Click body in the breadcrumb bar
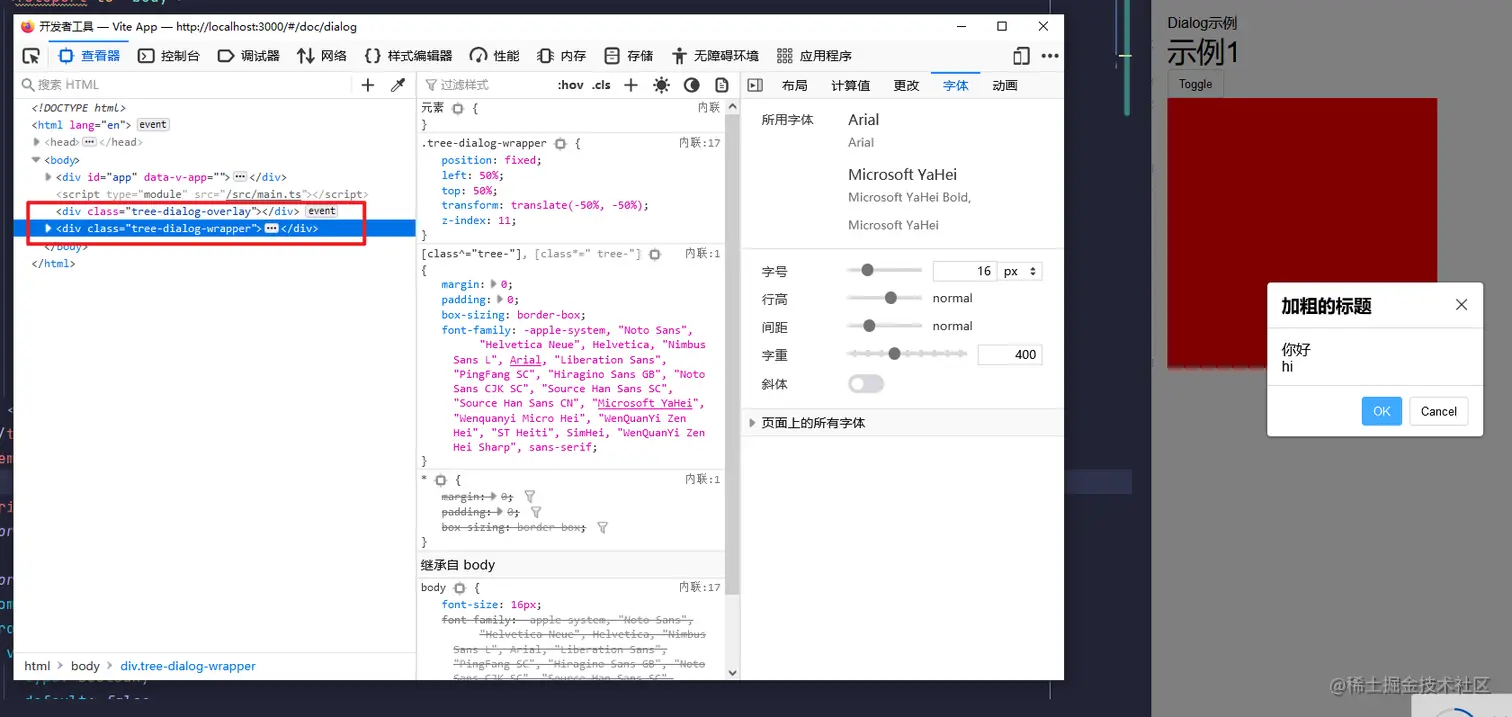The width and height of the screenshot is (1512, 717). (85, 666)
